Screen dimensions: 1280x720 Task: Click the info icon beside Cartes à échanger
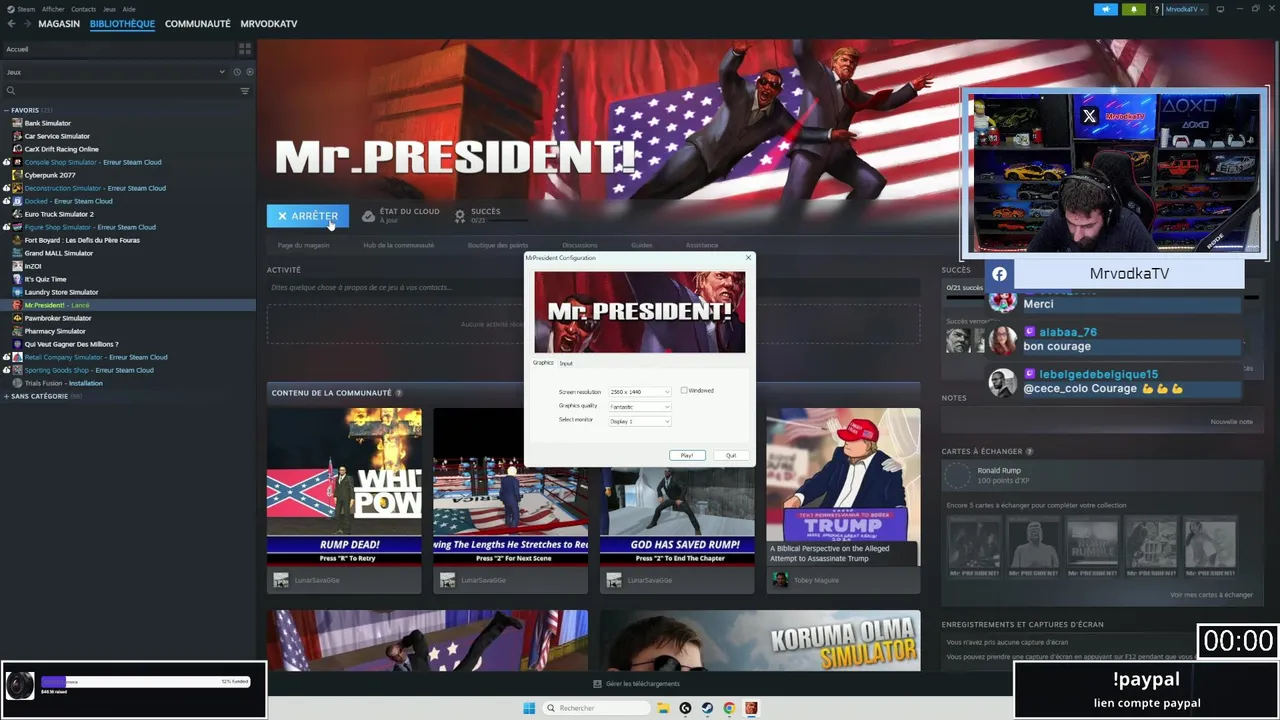pyautogui.click(x=1029, y=452)
